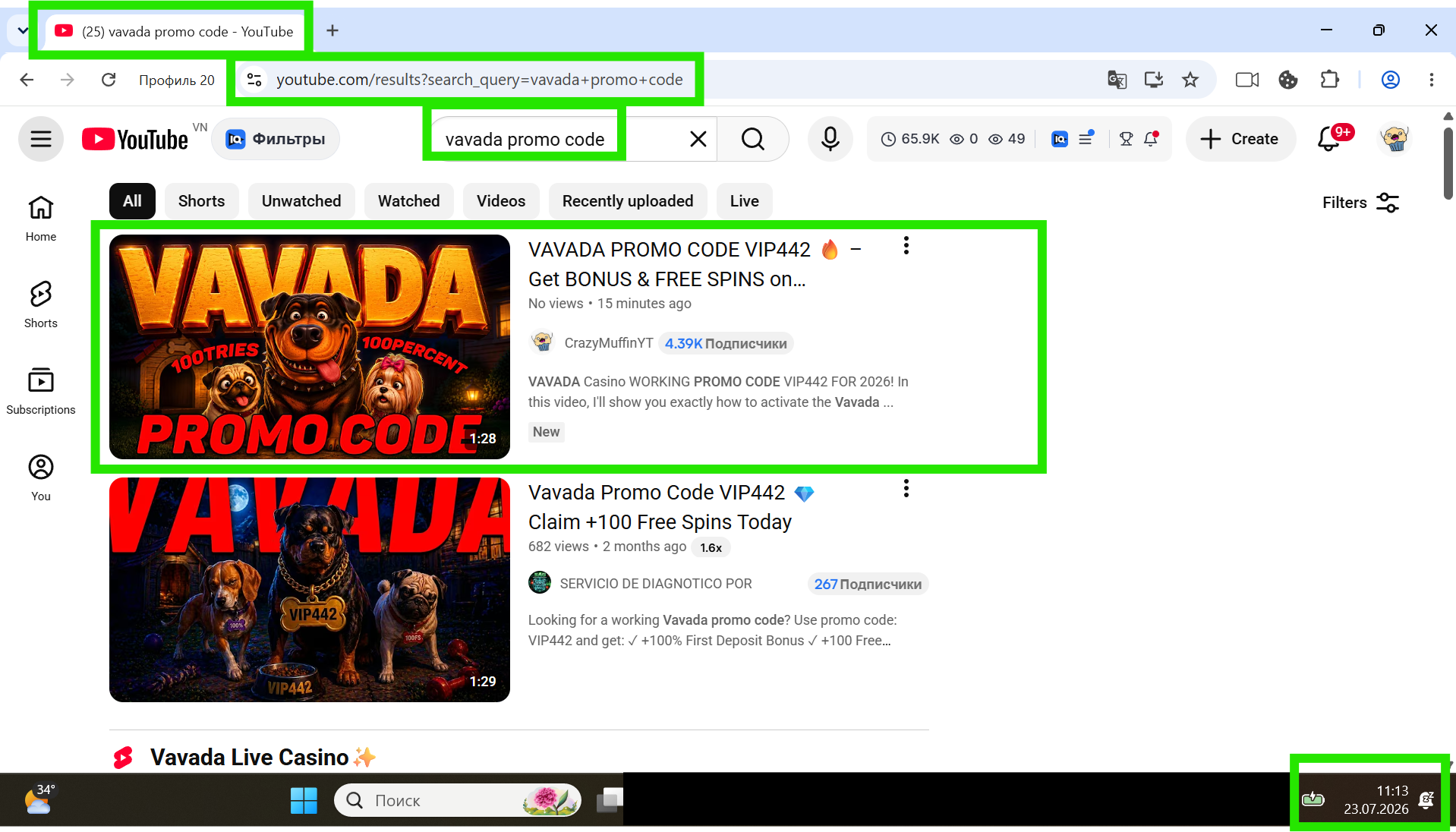Clear the search query with the X

click(698, 139)
